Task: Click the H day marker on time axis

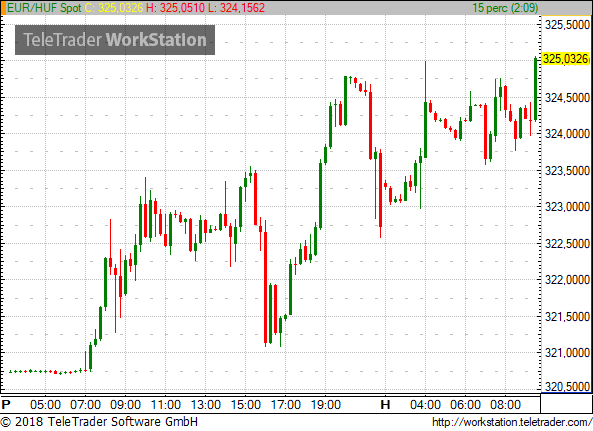Action: tap(385, 405)
